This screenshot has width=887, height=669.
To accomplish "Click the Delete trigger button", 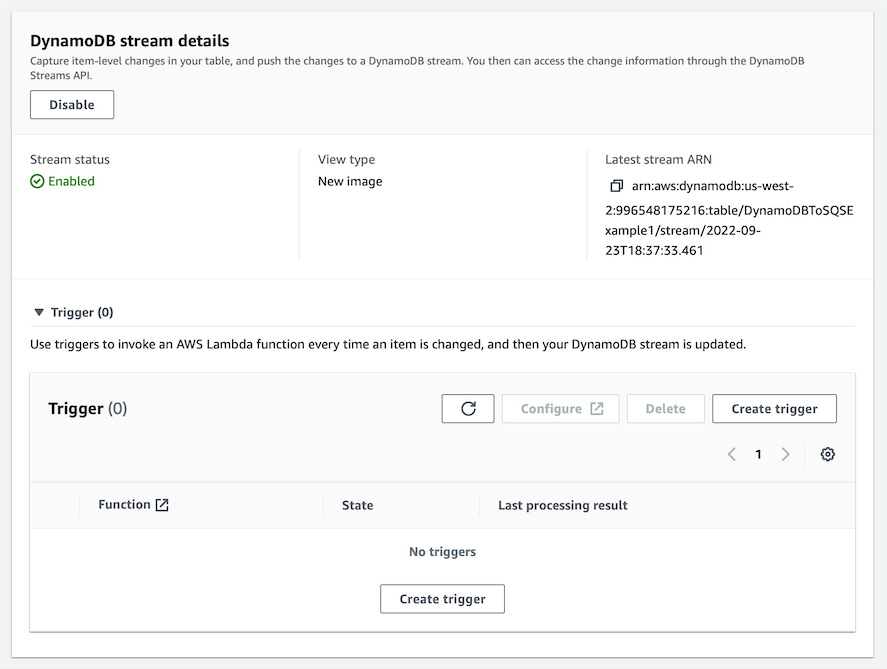I will 665,409.
